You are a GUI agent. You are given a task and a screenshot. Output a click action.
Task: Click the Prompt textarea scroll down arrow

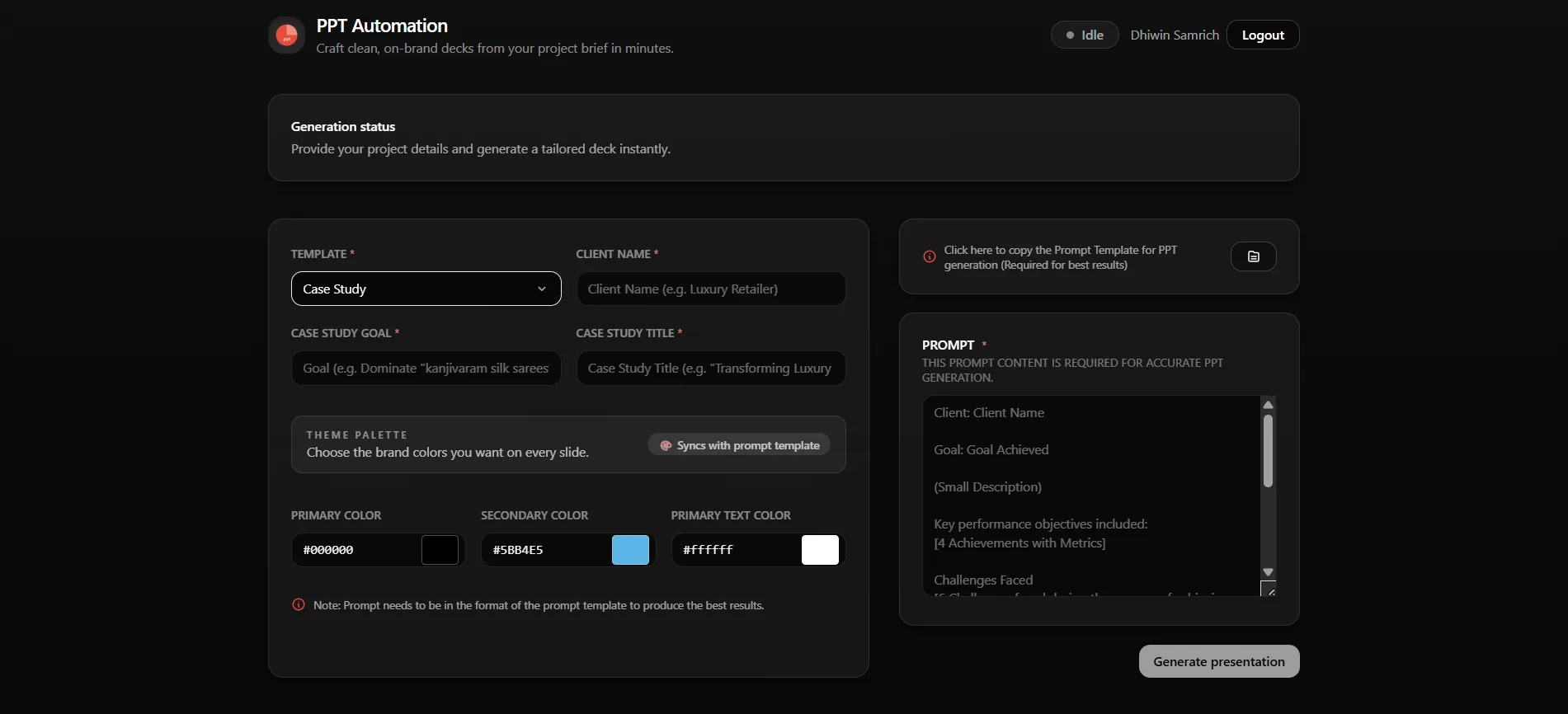[x=1269, y=572]
